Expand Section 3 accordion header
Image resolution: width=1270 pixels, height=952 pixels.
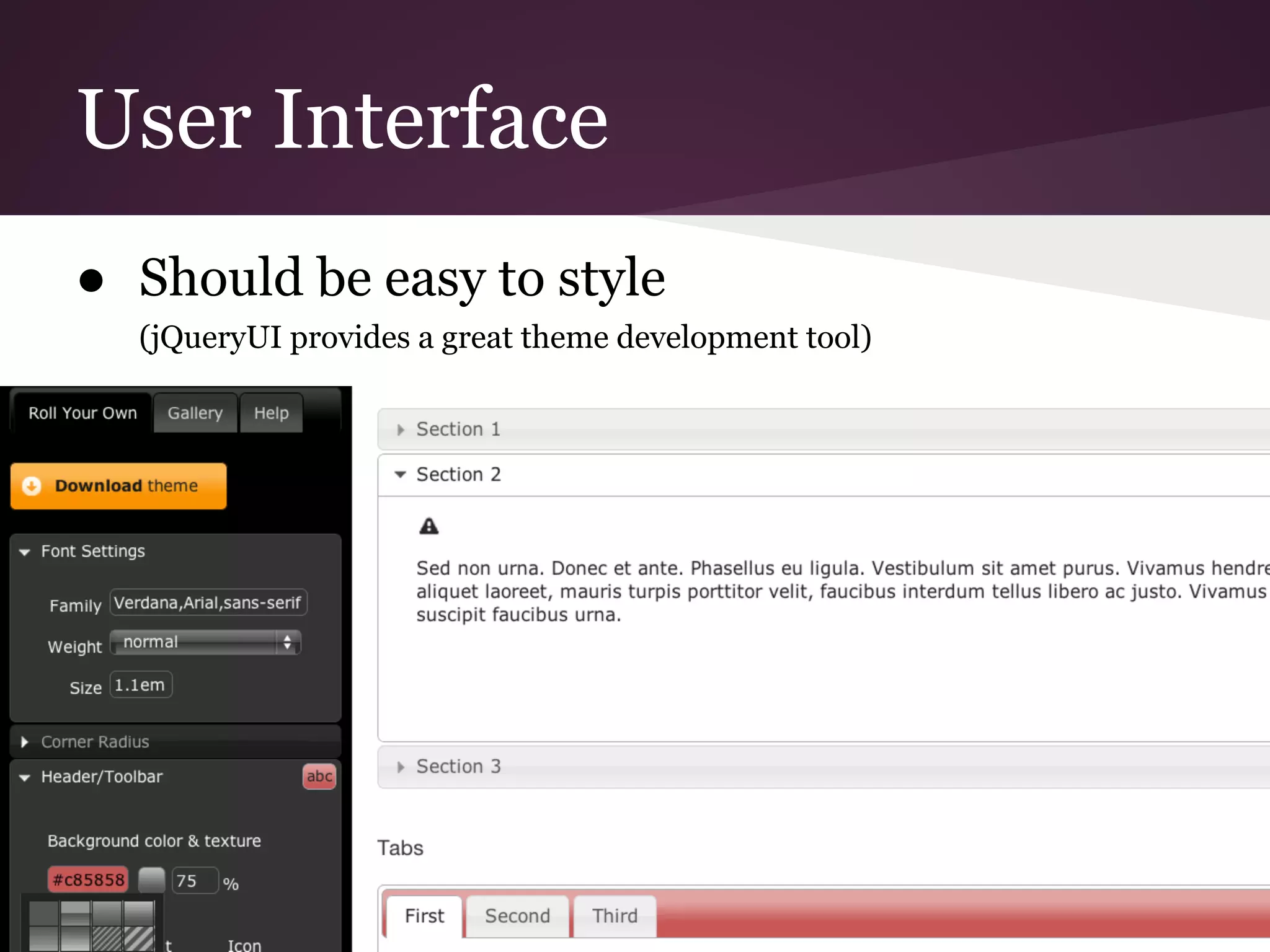click(x=458, y=767)
